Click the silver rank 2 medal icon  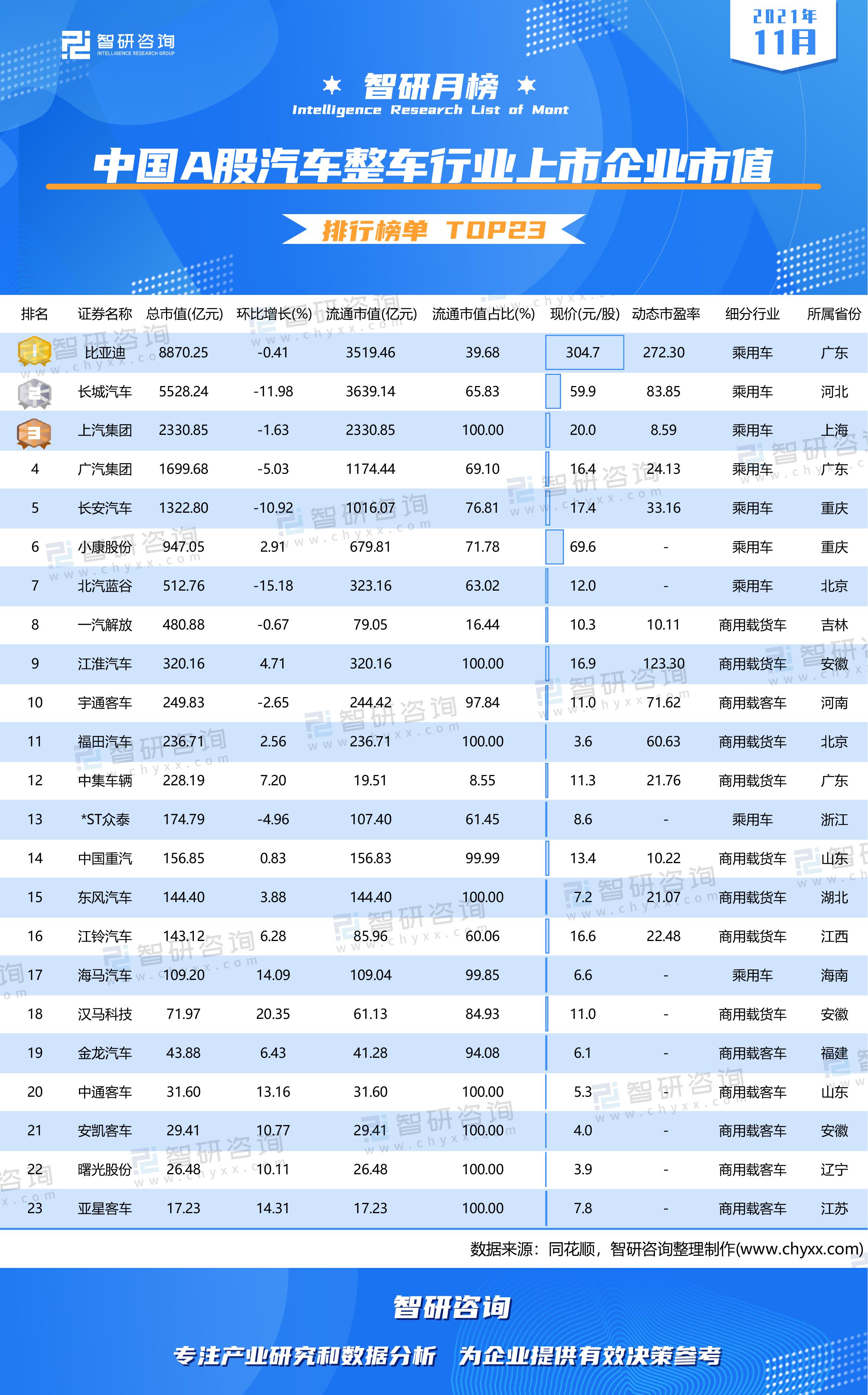pyautogui.click(x=35, y=393)
